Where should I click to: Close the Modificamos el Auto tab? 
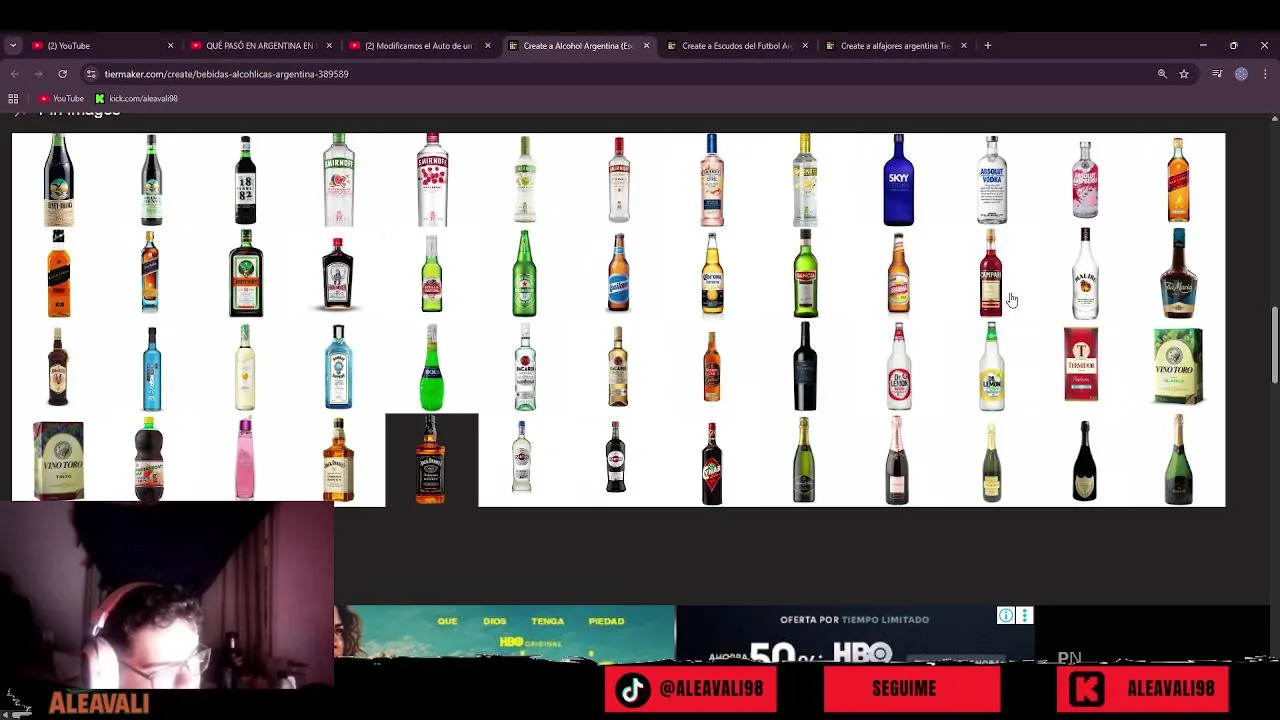point(488,45)
